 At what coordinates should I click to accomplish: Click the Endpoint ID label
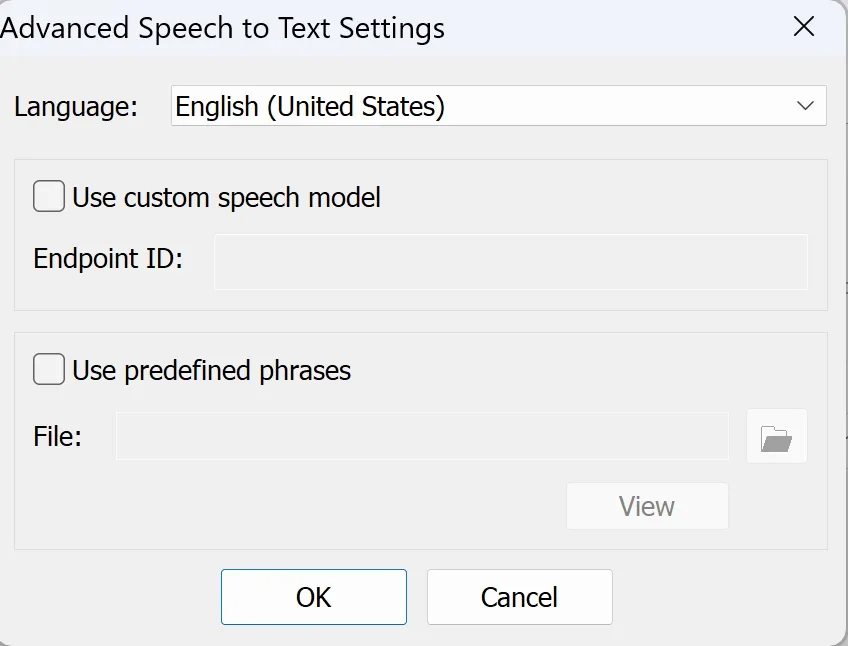[108, 258]
